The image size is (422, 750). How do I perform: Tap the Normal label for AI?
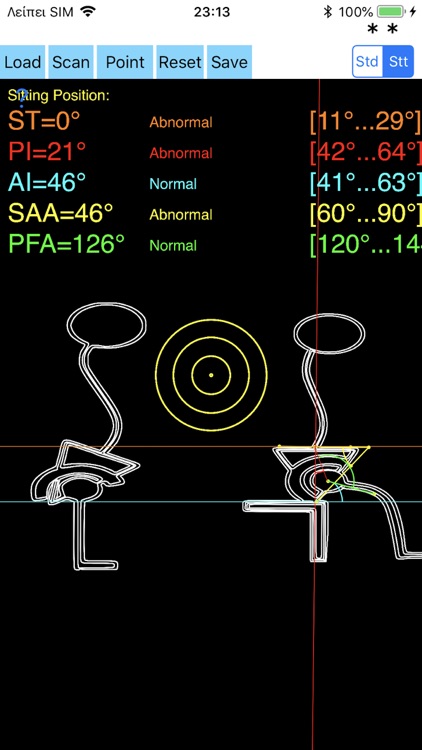pyautogui.click(x=173, y=184)
